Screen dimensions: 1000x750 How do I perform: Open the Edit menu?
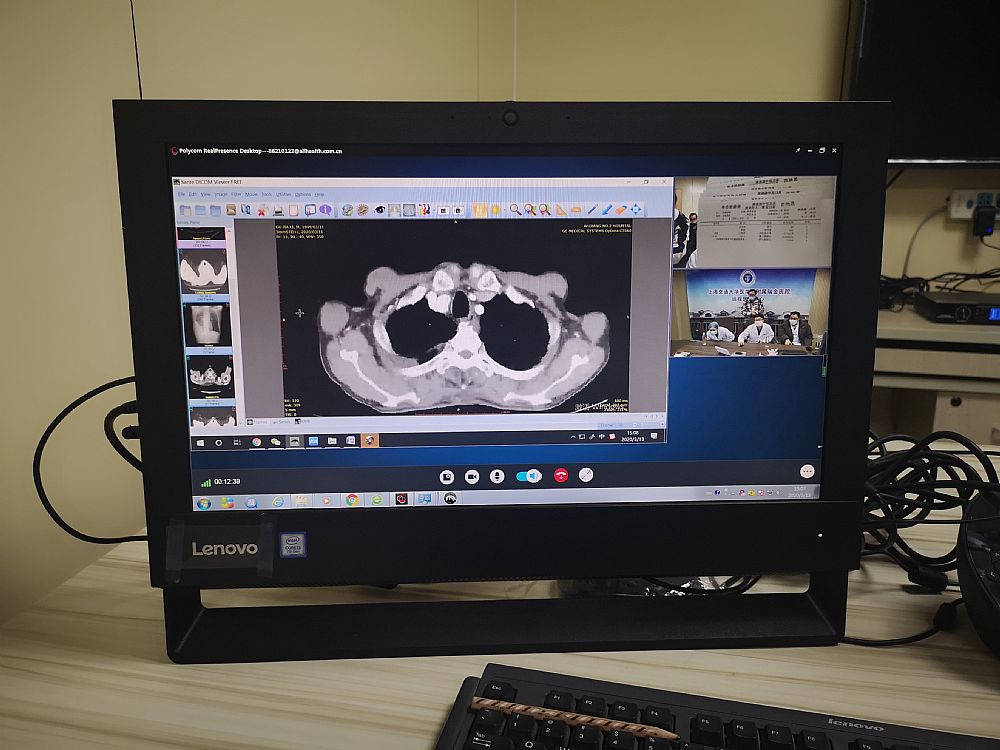click(x=193, y=194)
